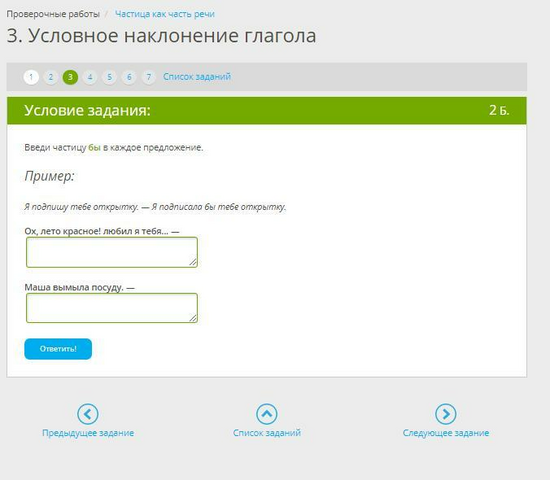Click 'Предыдущее задание' text link
Image resolution: width=550 pixels, height=480 pixels.
(88, 433)
